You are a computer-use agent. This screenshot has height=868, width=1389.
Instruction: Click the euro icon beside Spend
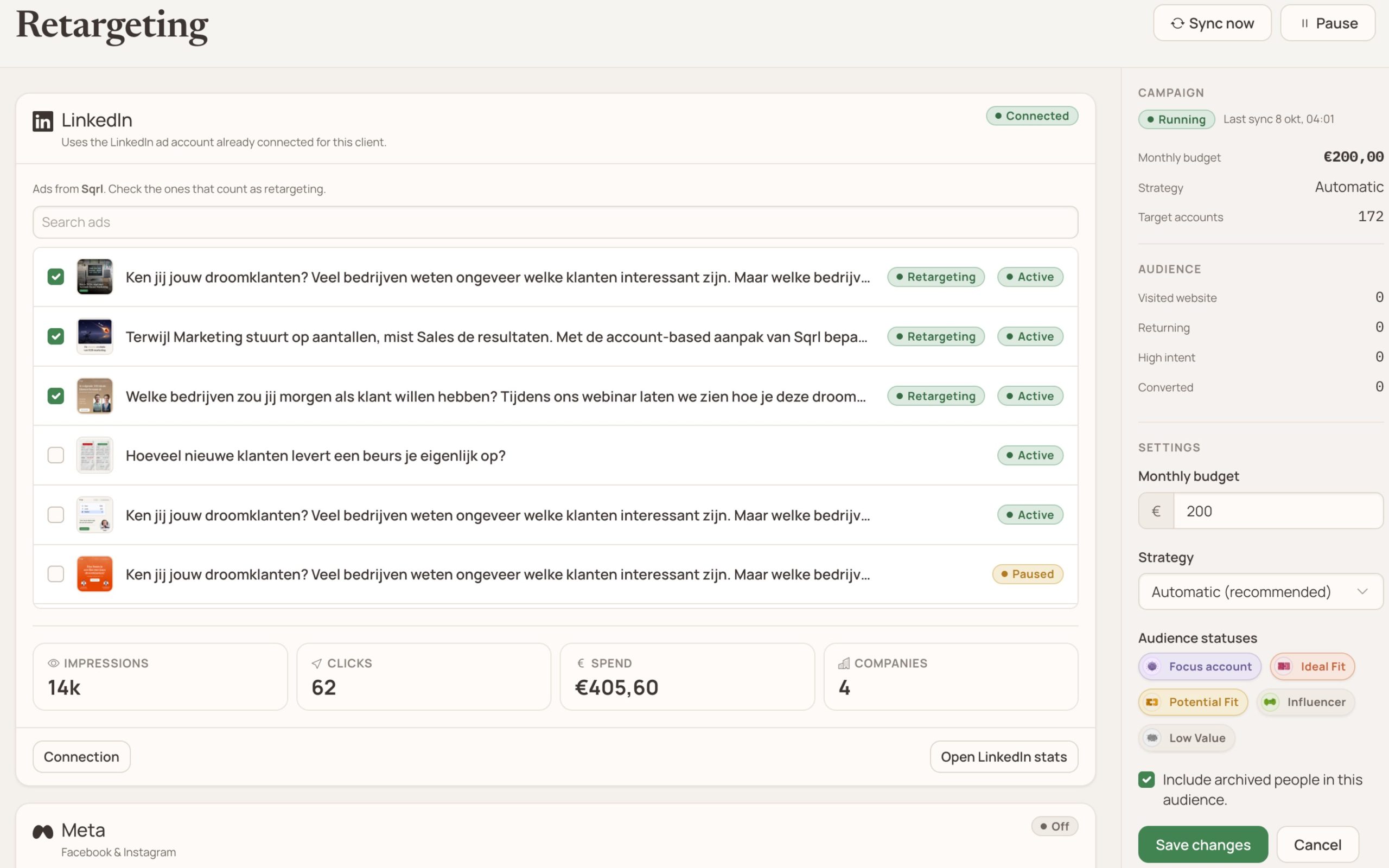(x=581, y=663)
